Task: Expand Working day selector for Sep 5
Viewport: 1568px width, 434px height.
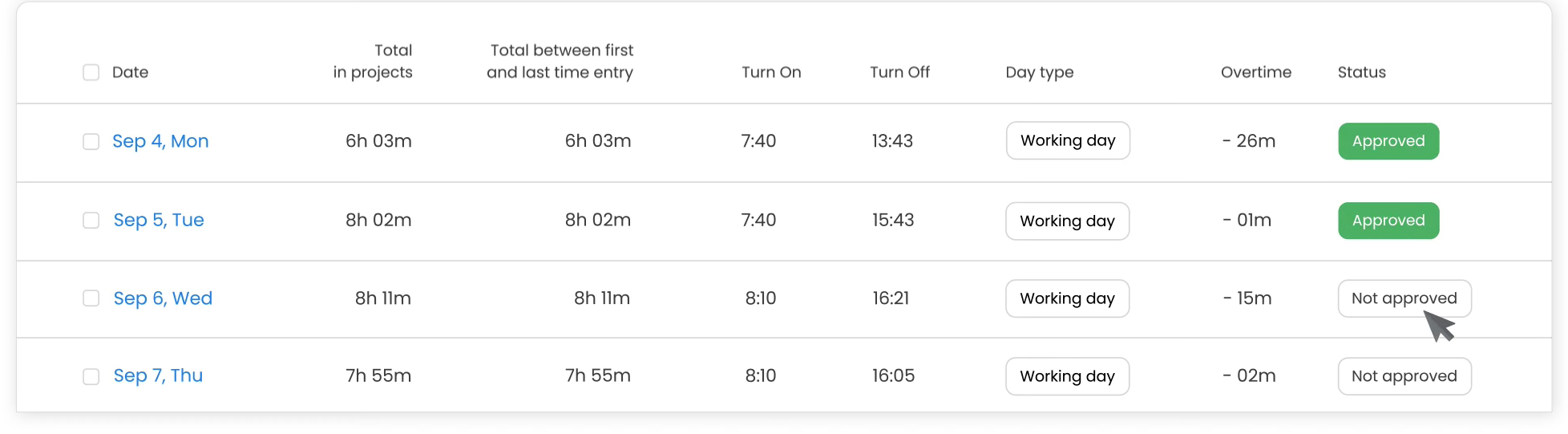Action: [1068, 221]
